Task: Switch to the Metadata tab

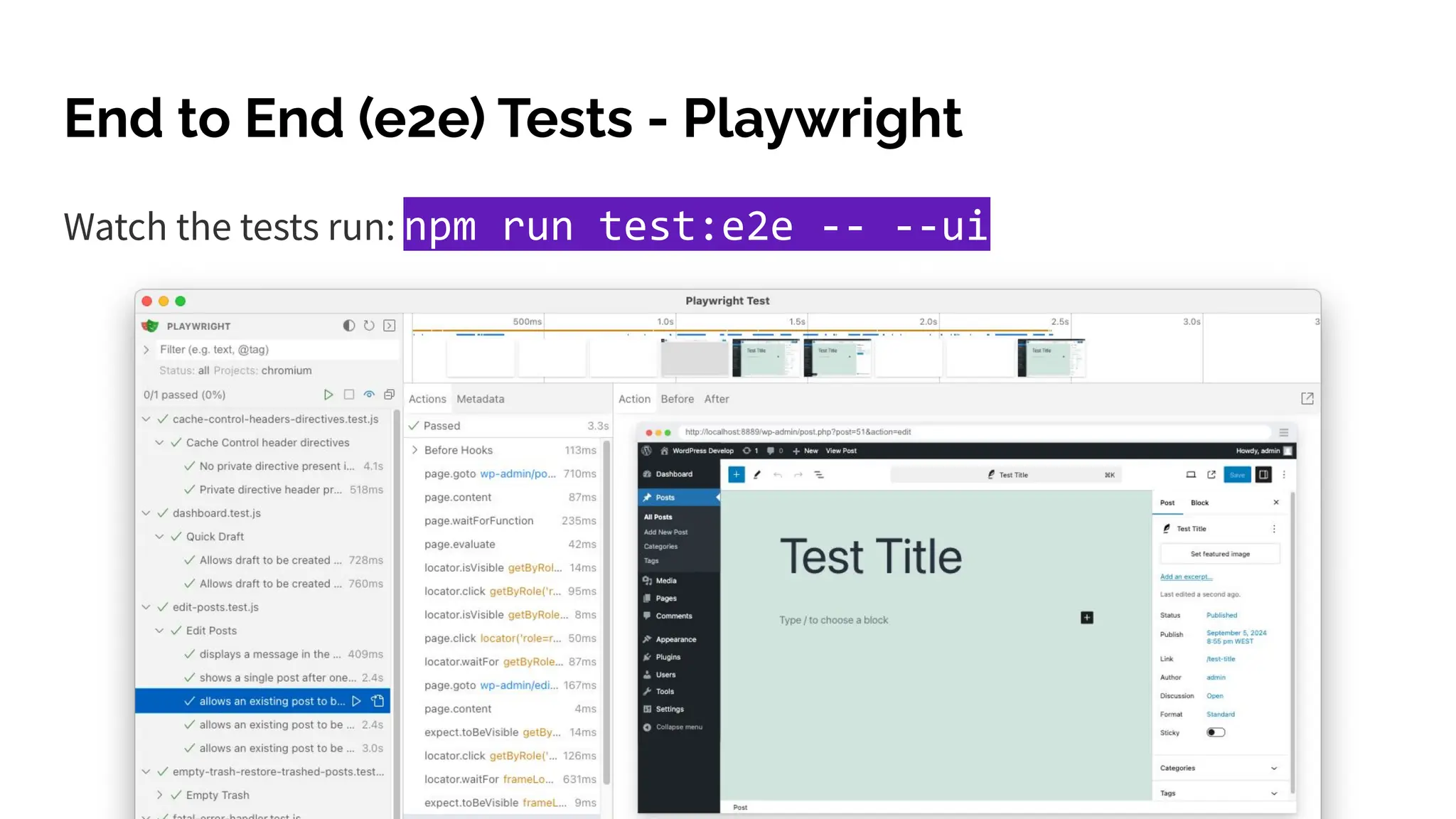Action: coord(481,399)
